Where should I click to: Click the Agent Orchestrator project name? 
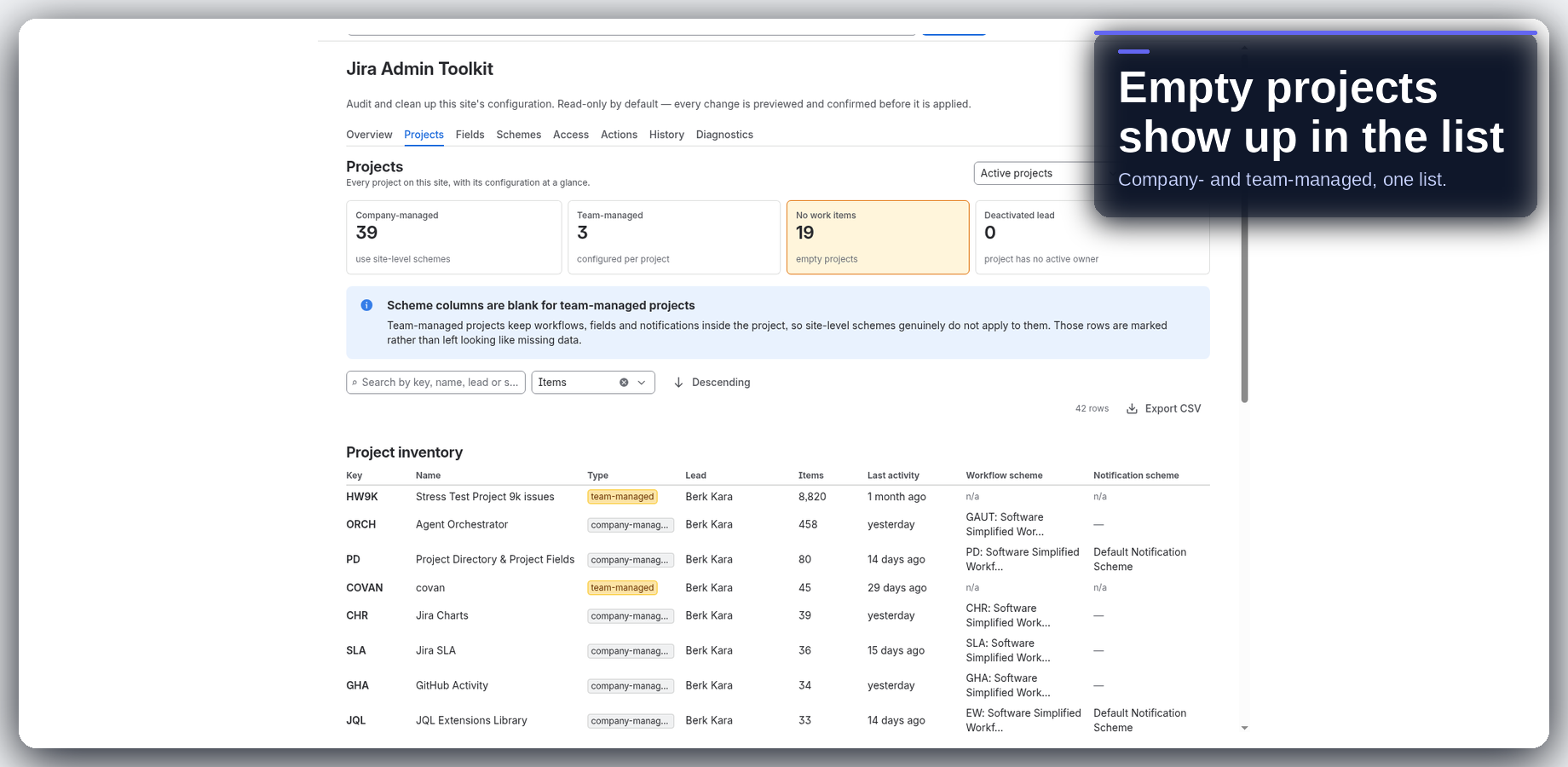[462, 525]
